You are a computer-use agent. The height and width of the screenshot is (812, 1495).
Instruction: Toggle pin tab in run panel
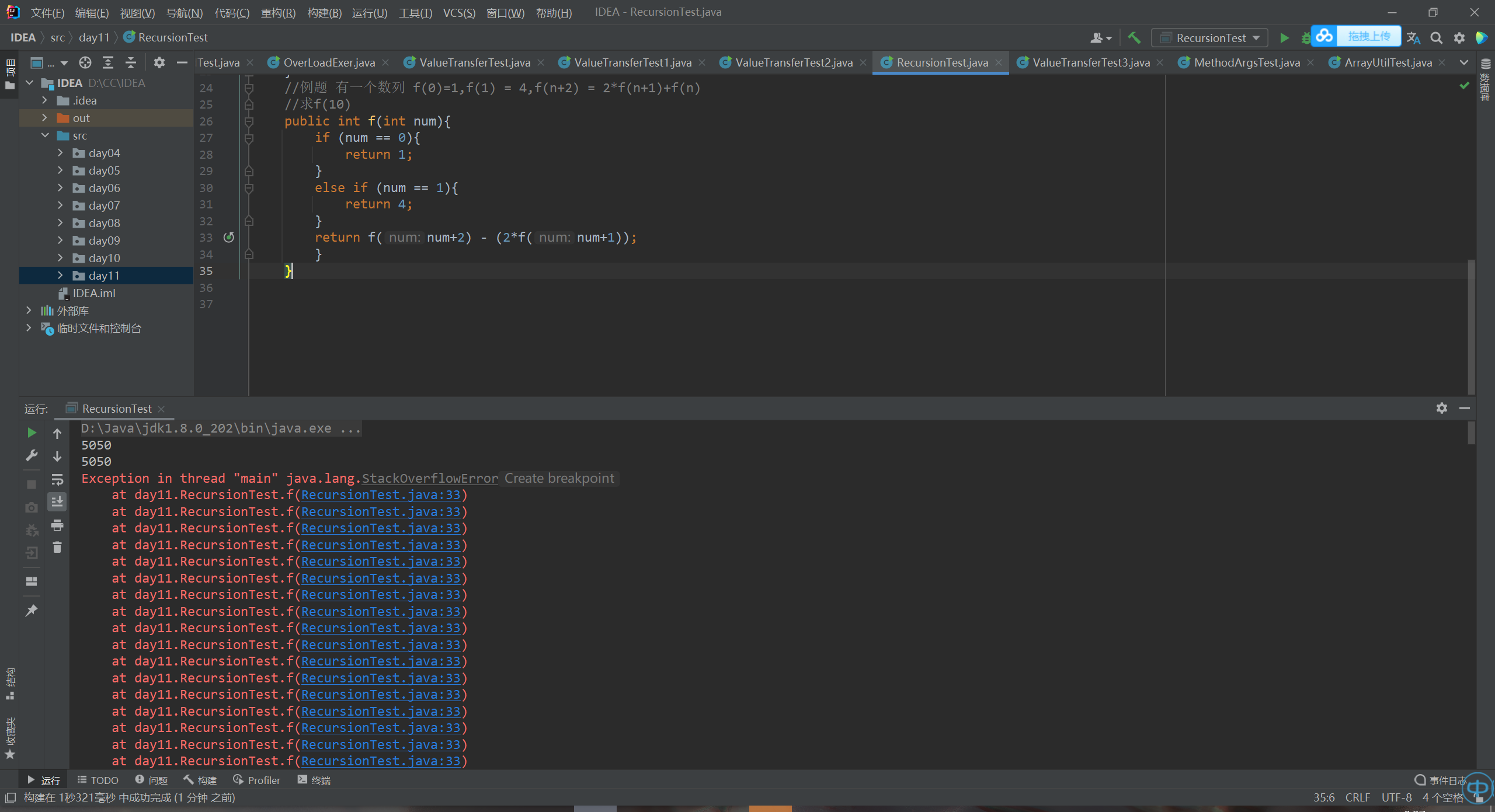click(x=32, y=611)
